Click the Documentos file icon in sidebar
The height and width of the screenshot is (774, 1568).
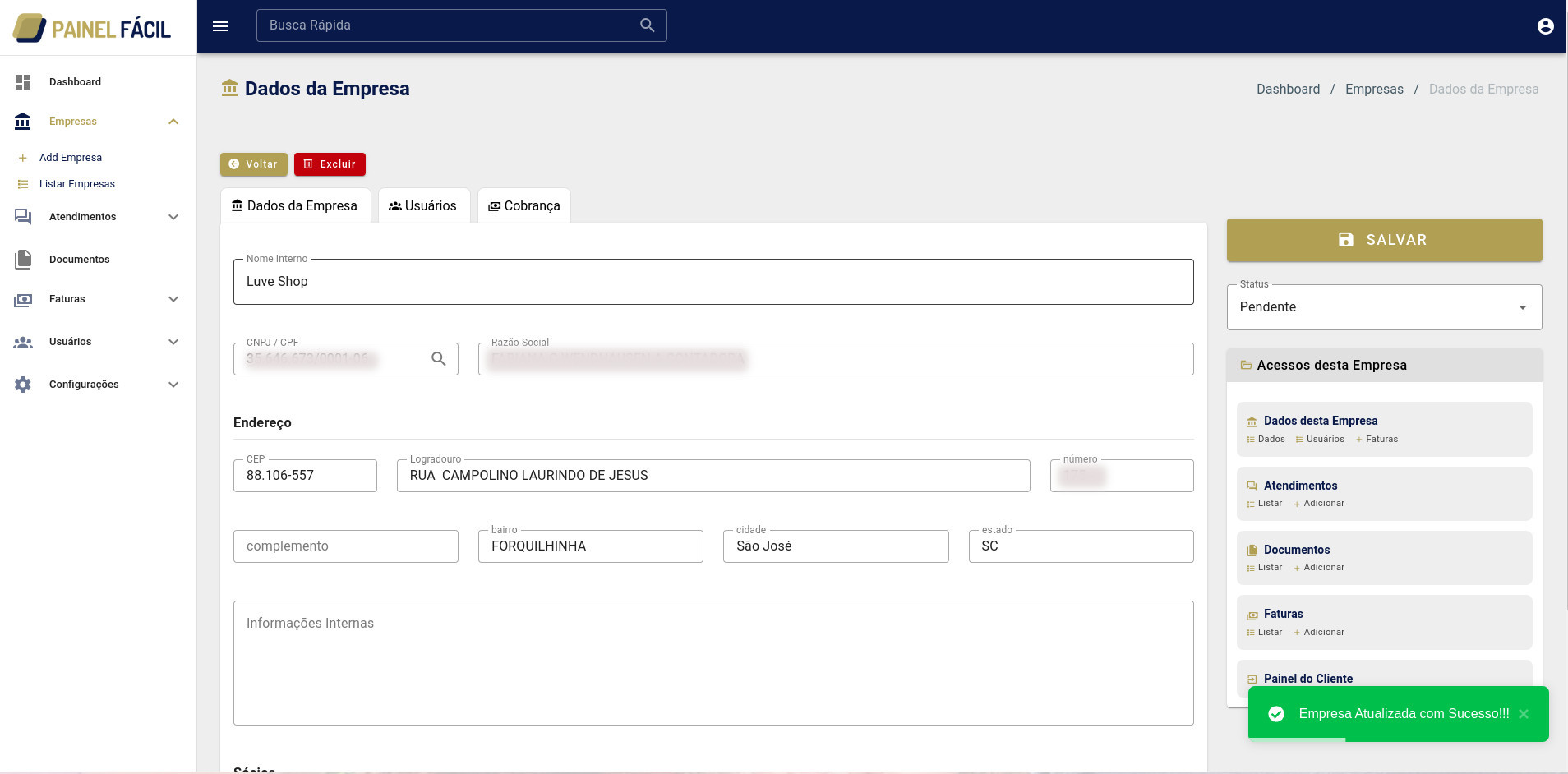click(23, 260)
